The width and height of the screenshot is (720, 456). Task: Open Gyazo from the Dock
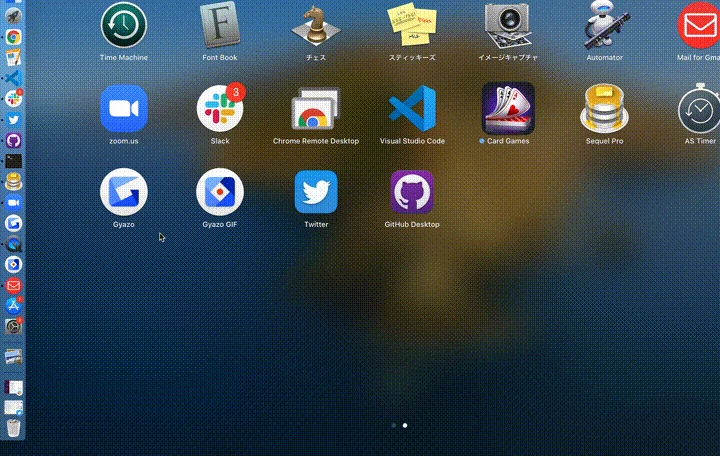[13, 223]
